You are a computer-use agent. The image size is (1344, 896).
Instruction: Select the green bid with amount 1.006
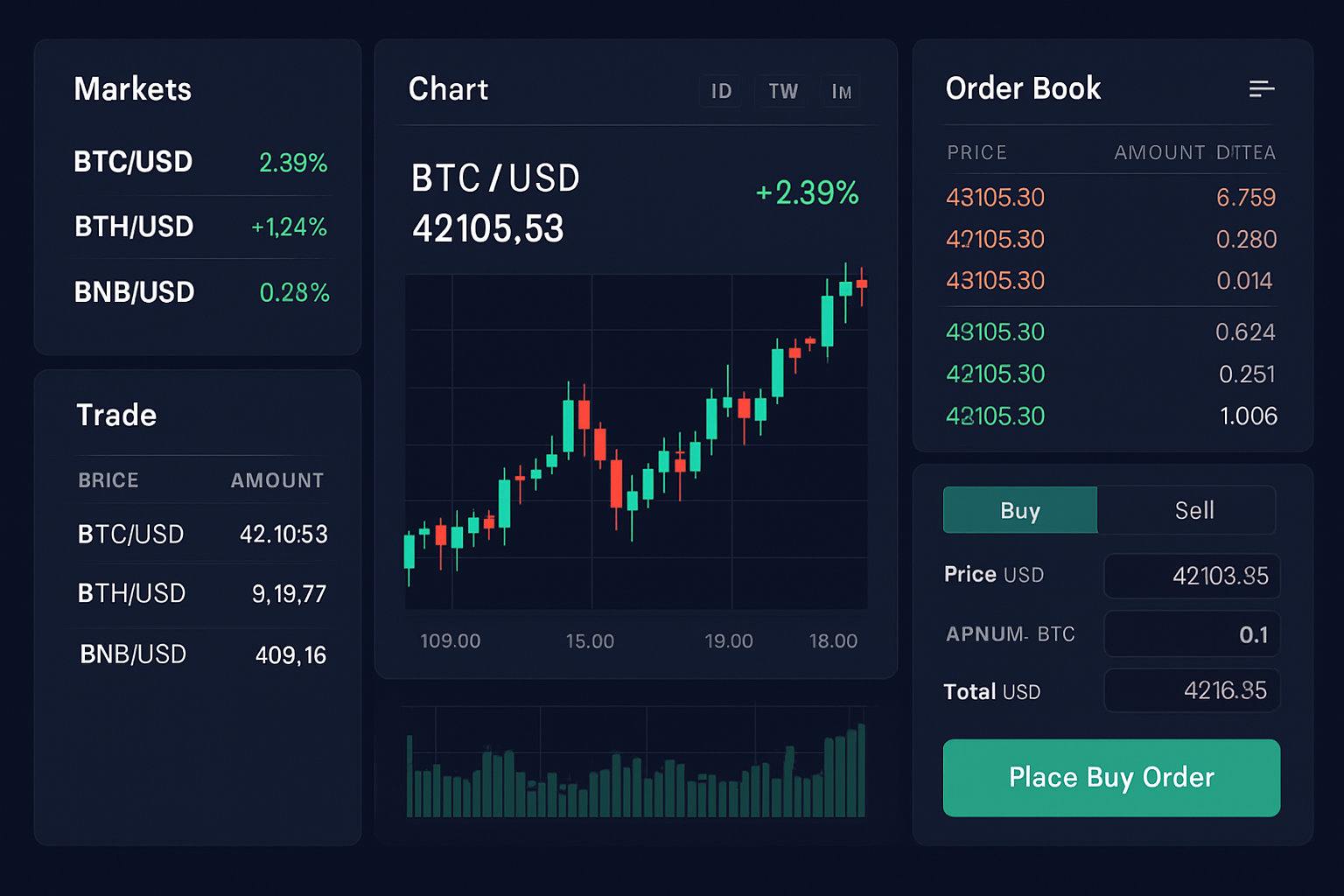1109,416
